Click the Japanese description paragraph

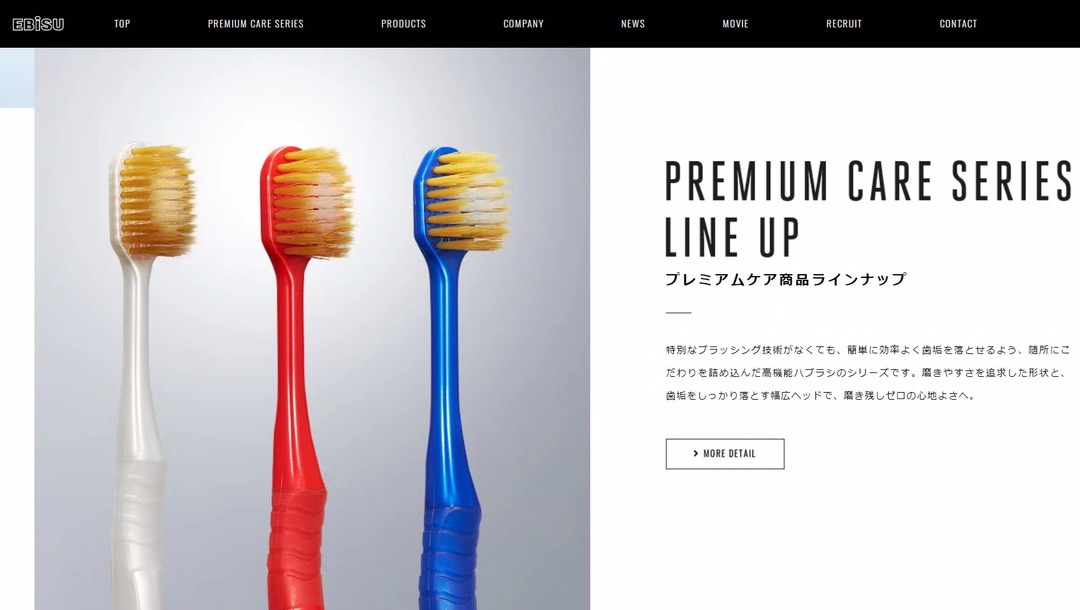(868, 372)
